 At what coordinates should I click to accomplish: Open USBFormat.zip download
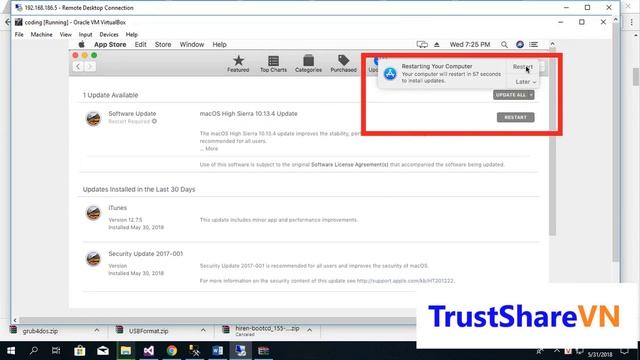[148, 331]
